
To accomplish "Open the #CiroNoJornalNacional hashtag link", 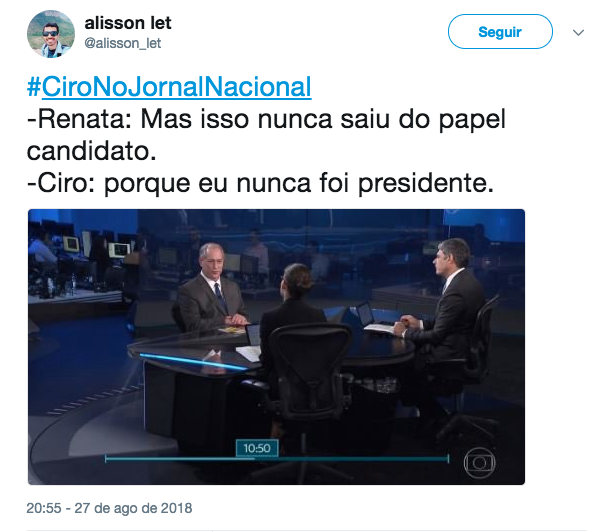I will click(169, 86).
